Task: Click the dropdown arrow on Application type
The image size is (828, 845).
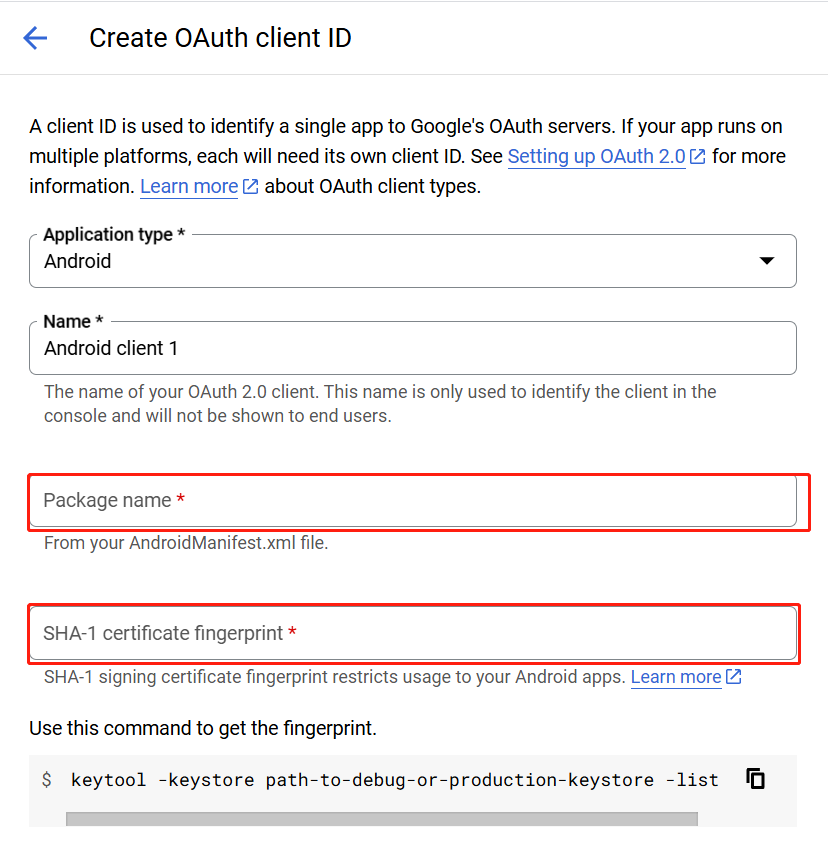Action: point(767,259)
